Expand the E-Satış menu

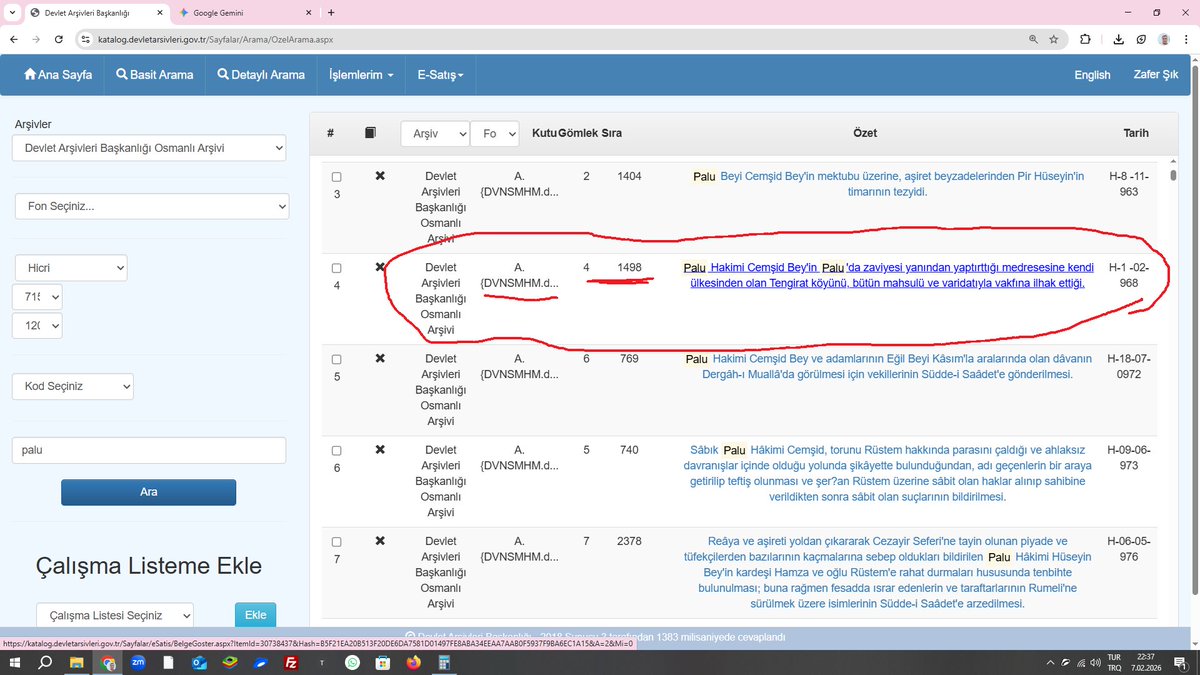(440, 75)
